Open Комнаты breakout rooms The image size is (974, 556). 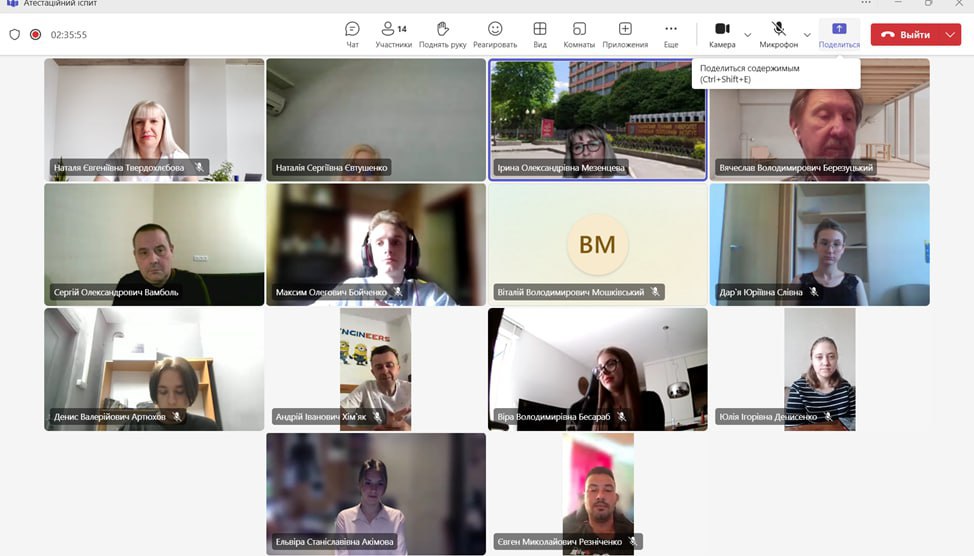click(x=579, y=34)
